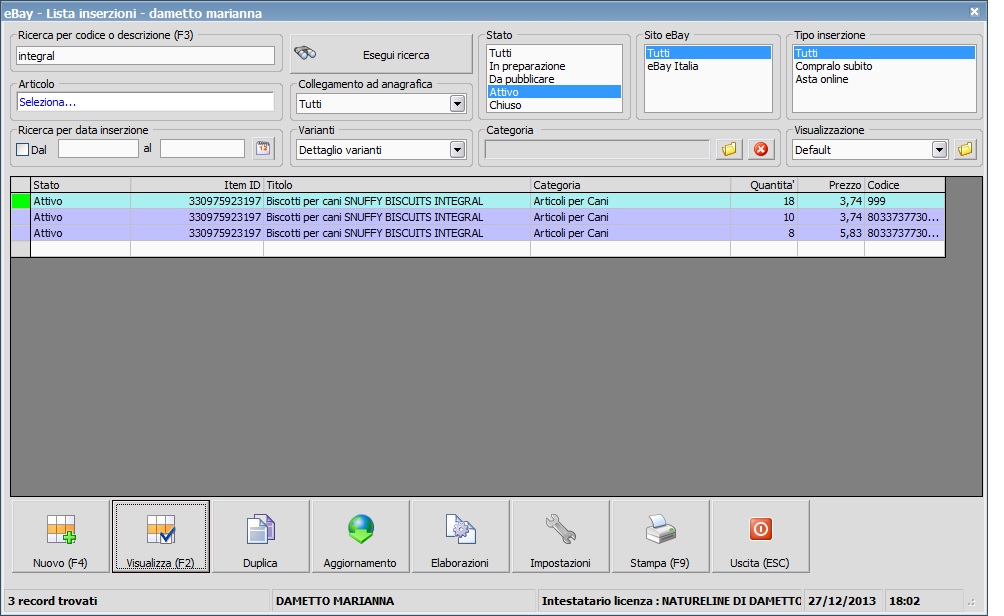Viewport: 1004px width, 616px height.
Task: Click the Nuovo (F4) new listing icon
Action: (61, 536)
